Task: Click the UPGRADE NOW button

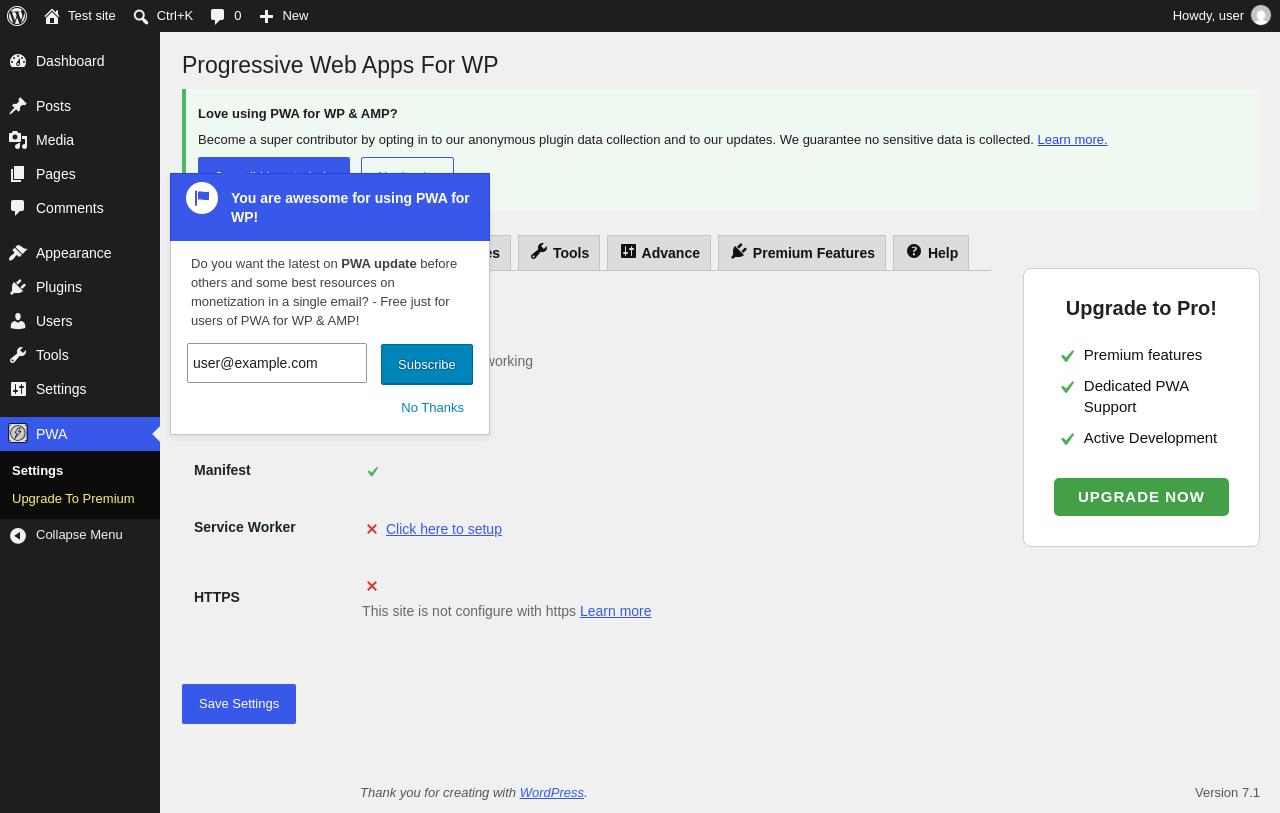Action: pos(1141,497)
